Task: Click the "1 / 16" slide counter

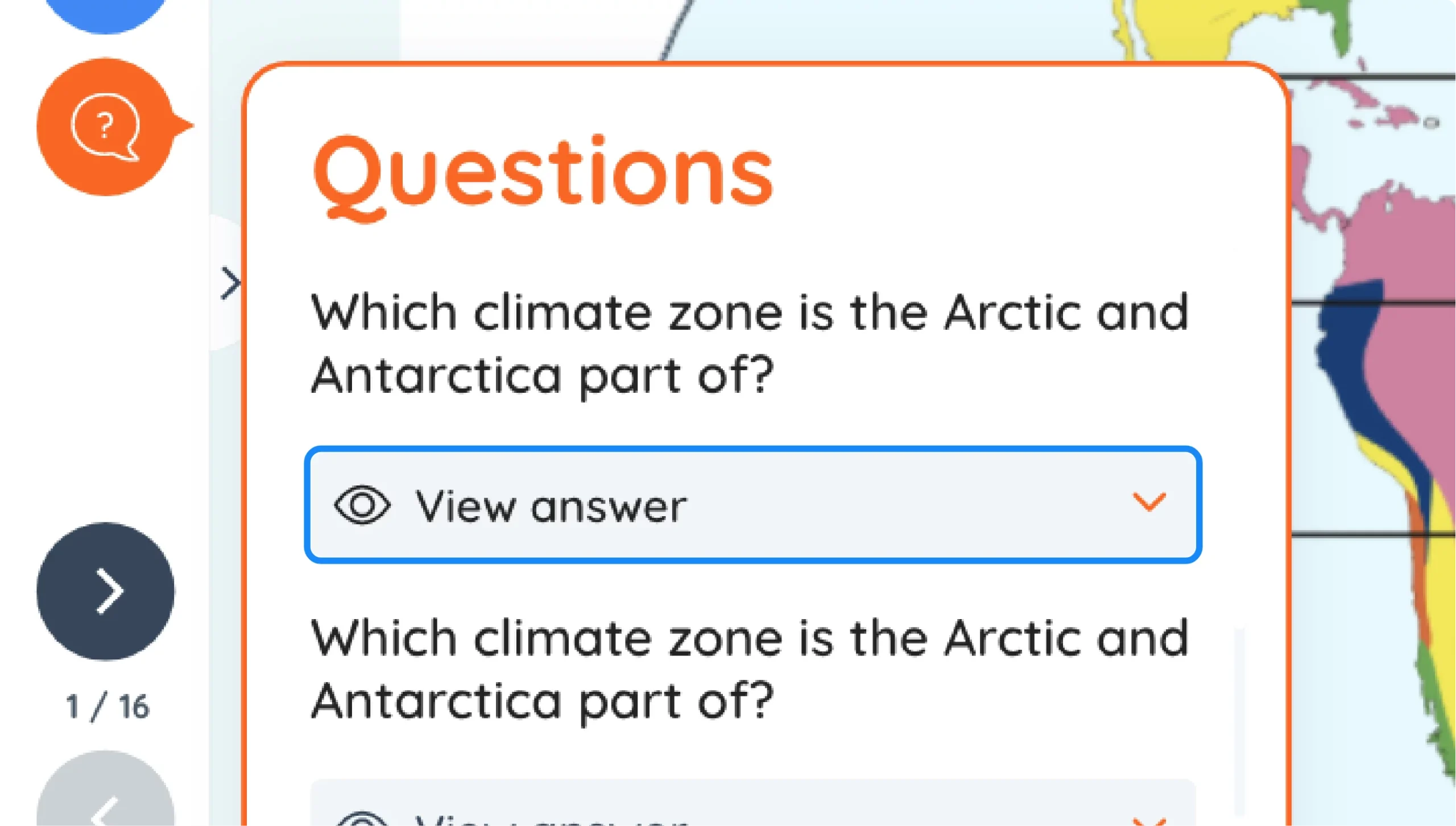Action: pos(107,707)
